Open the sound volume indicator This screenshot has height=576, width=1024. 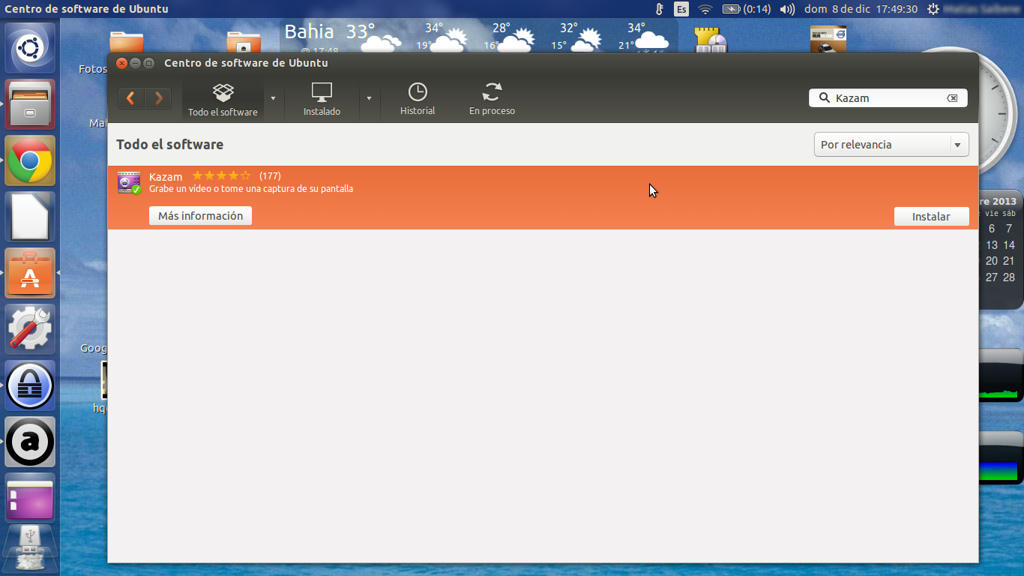788,9
